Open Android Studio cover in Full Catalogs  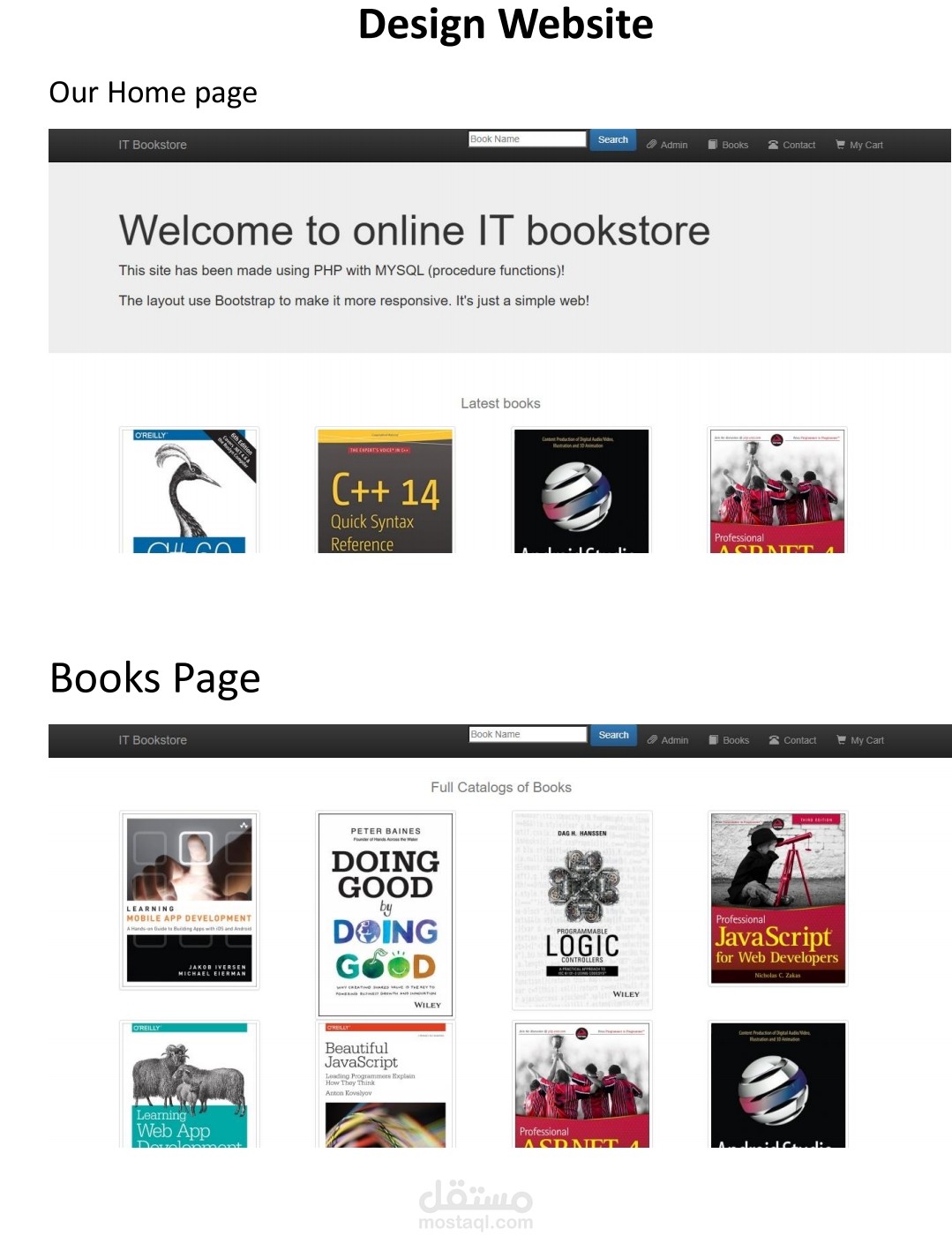[778, 1084]
